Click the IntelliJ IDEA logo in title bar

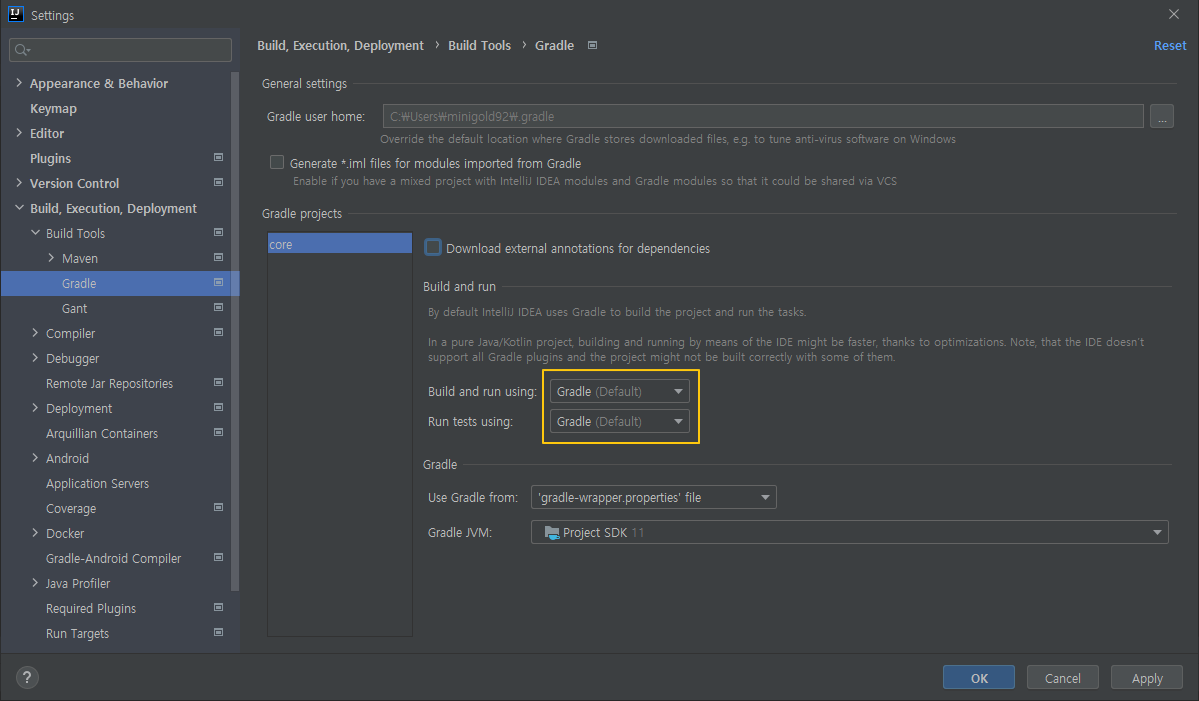point(15,15)
